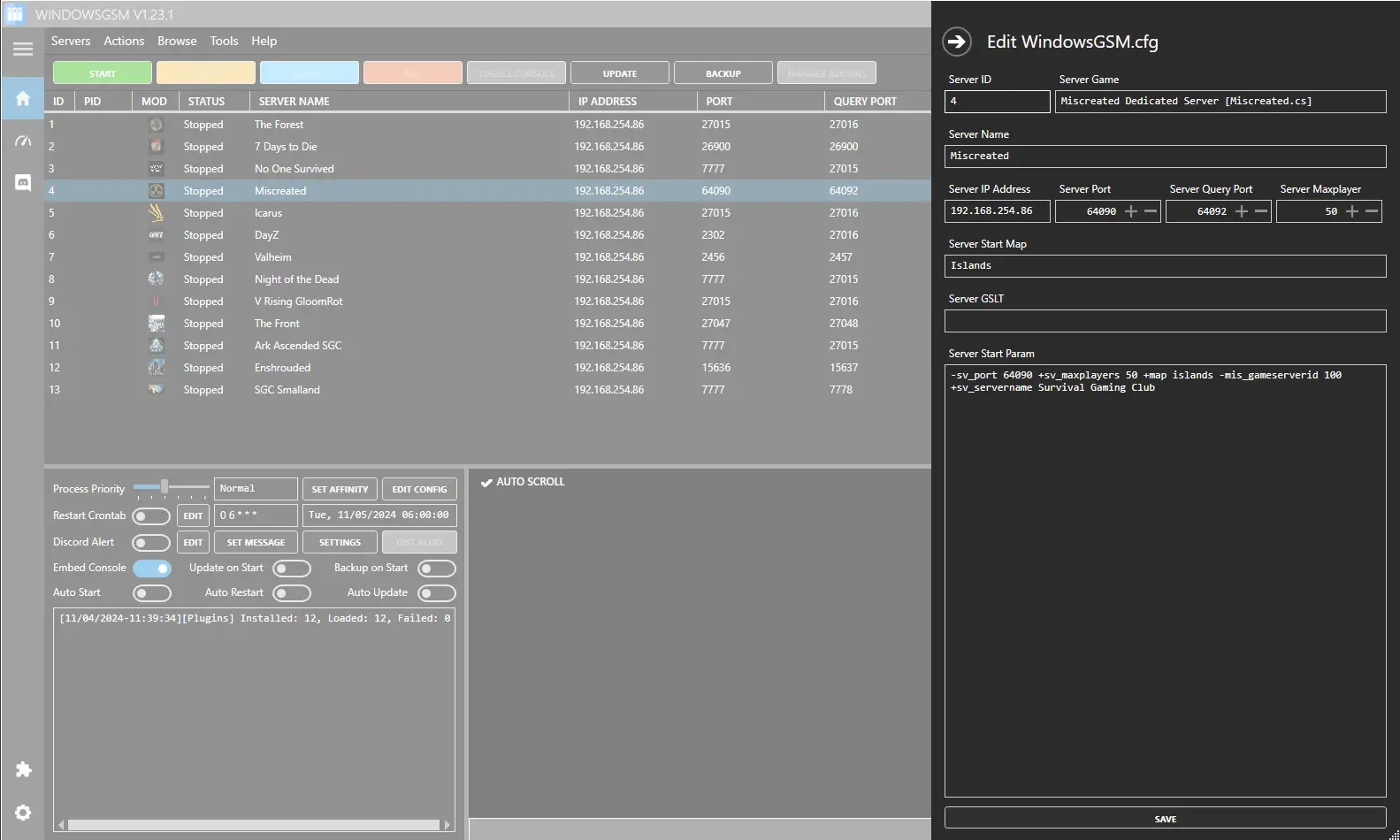Click SAVE in the config editor
Image resolution: width=1400 pixels, height=840 pixels.
(1165, 819)
